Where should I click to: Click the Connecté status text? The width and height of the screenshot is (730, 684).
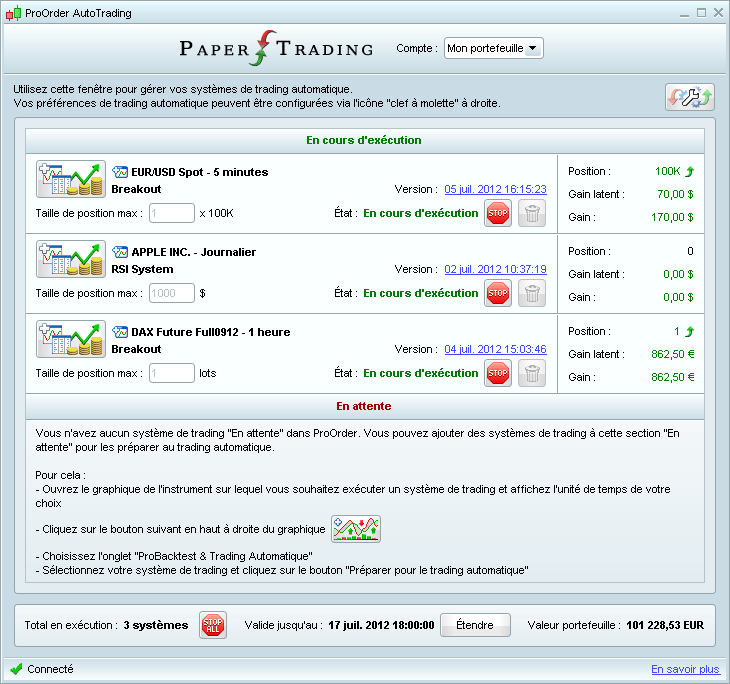[50, 669]
